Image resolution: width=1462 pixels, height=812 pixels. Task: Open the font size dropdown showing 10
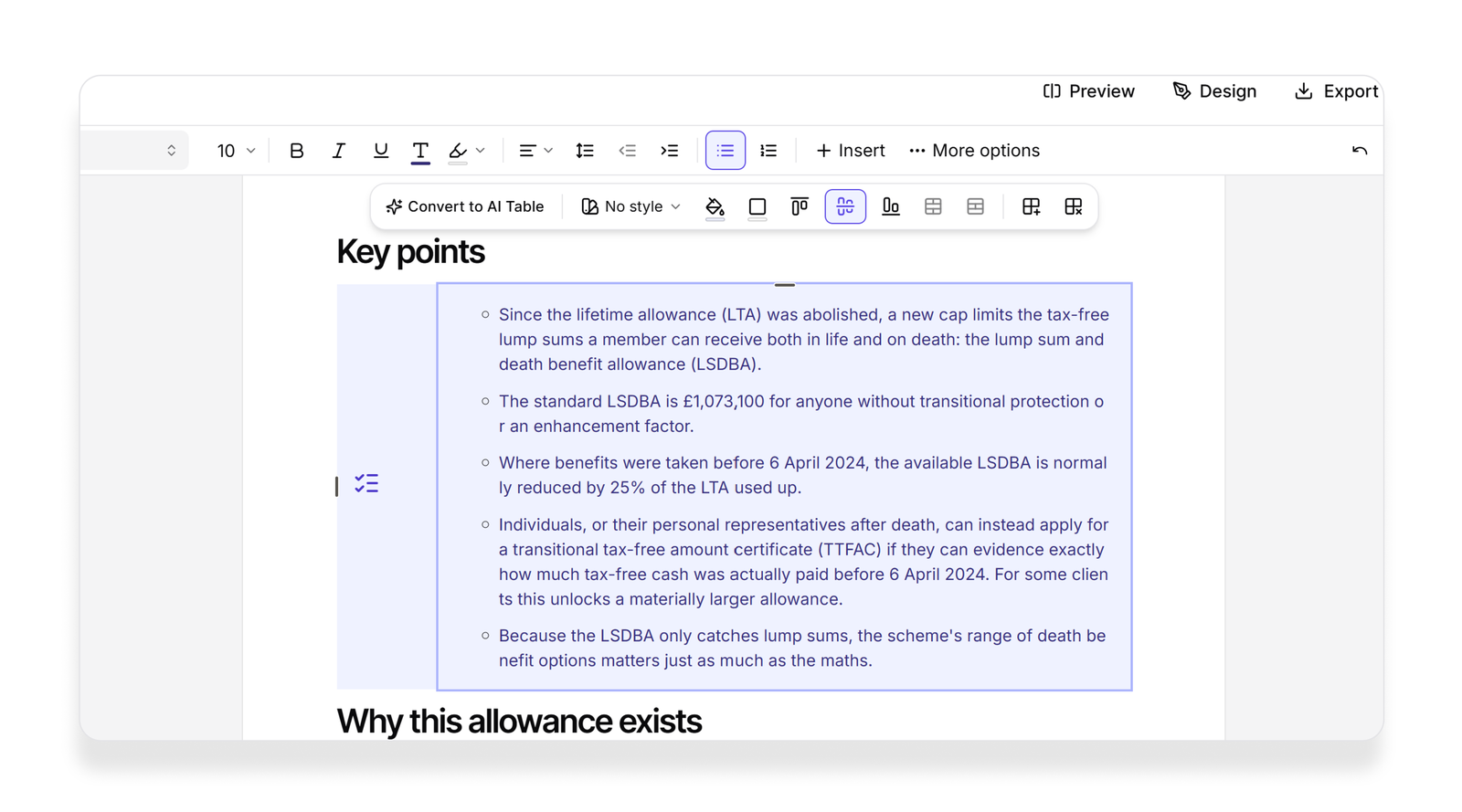click(x=236, y=151)
